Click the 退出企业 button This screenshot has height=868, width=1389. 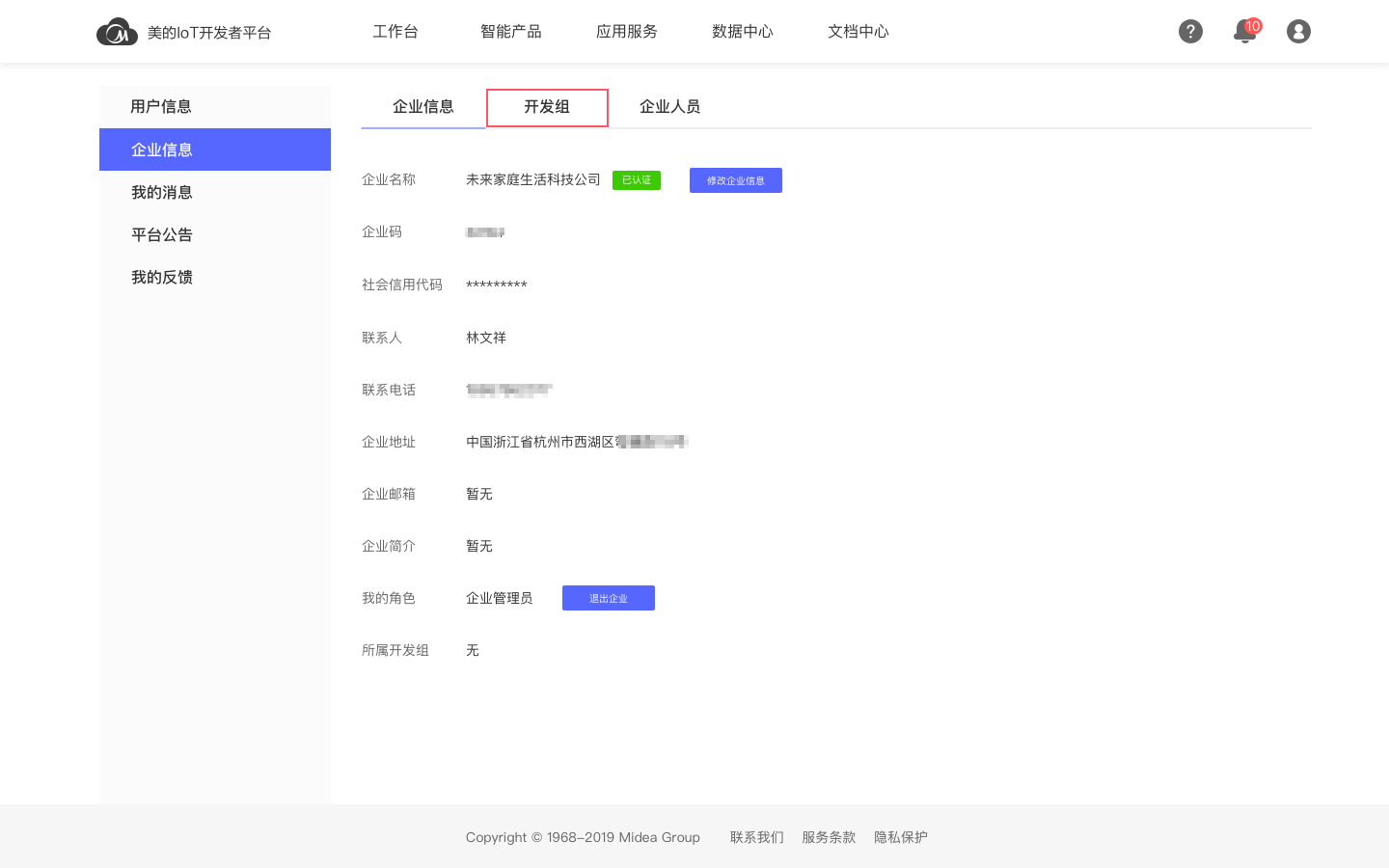(609, 598)
